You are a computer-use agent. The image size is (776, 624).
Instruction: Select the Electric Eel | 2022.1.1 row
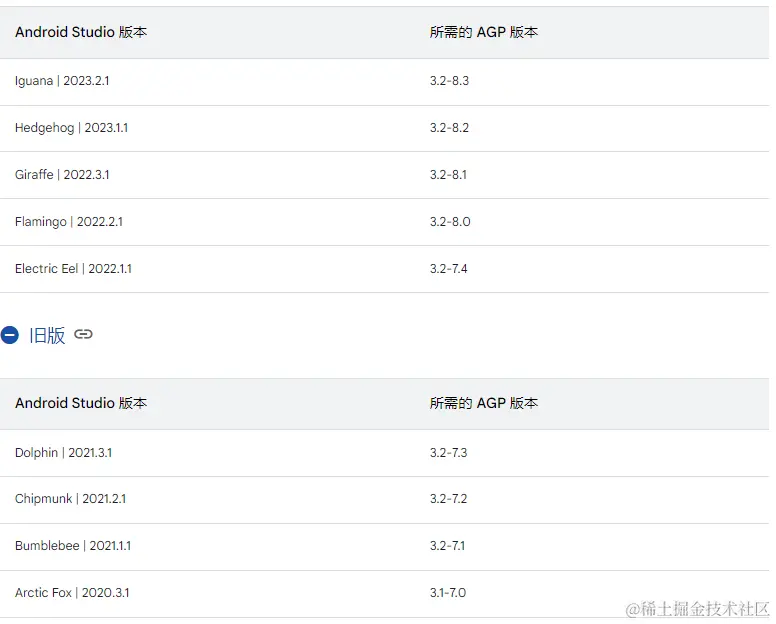(73, 269)
